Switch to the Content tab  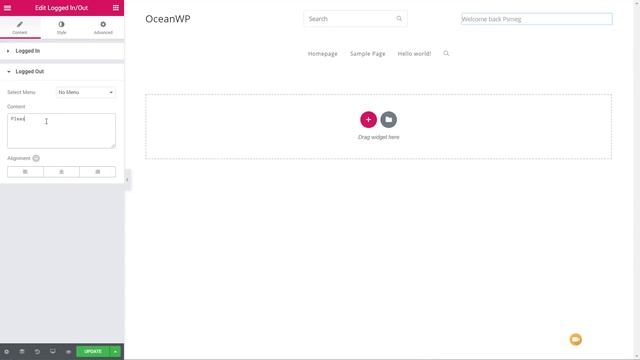(20, 28)
